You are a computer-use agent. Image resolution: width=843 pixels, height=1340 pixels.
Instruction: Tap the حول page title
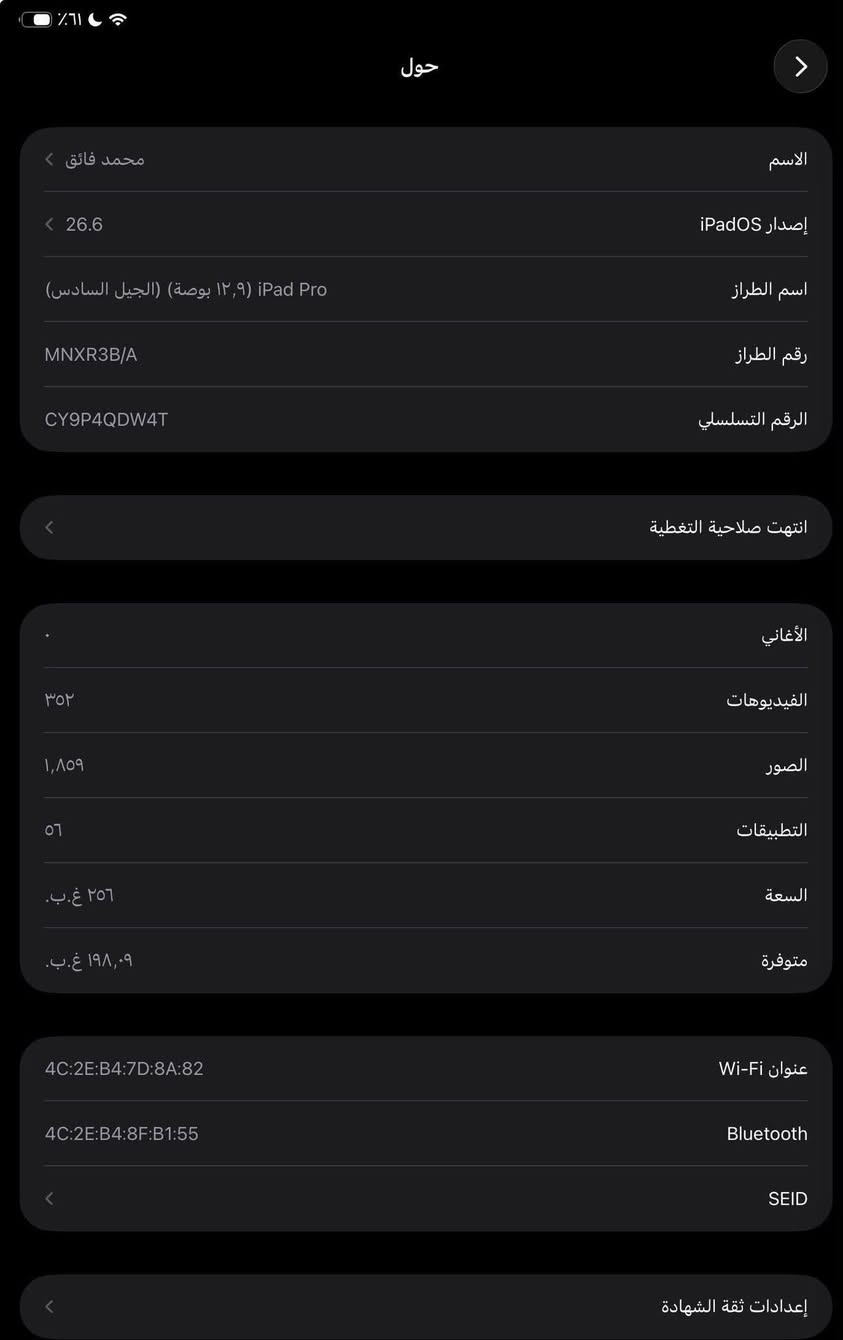pyautogui.click(x=420, y=66)
